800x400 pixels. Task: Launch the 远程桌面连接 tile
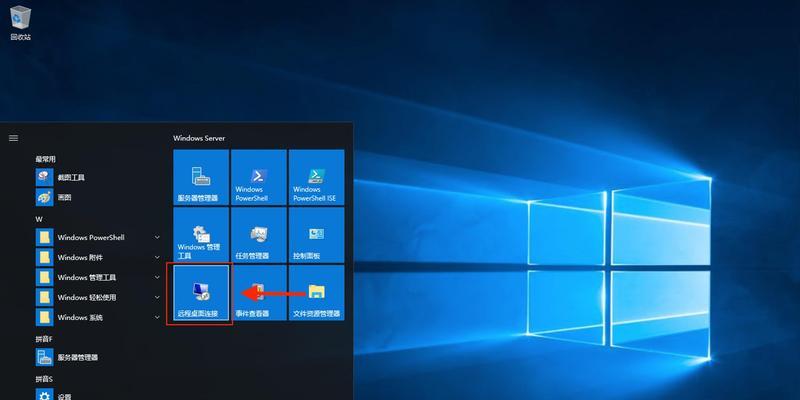pos(201,292)
